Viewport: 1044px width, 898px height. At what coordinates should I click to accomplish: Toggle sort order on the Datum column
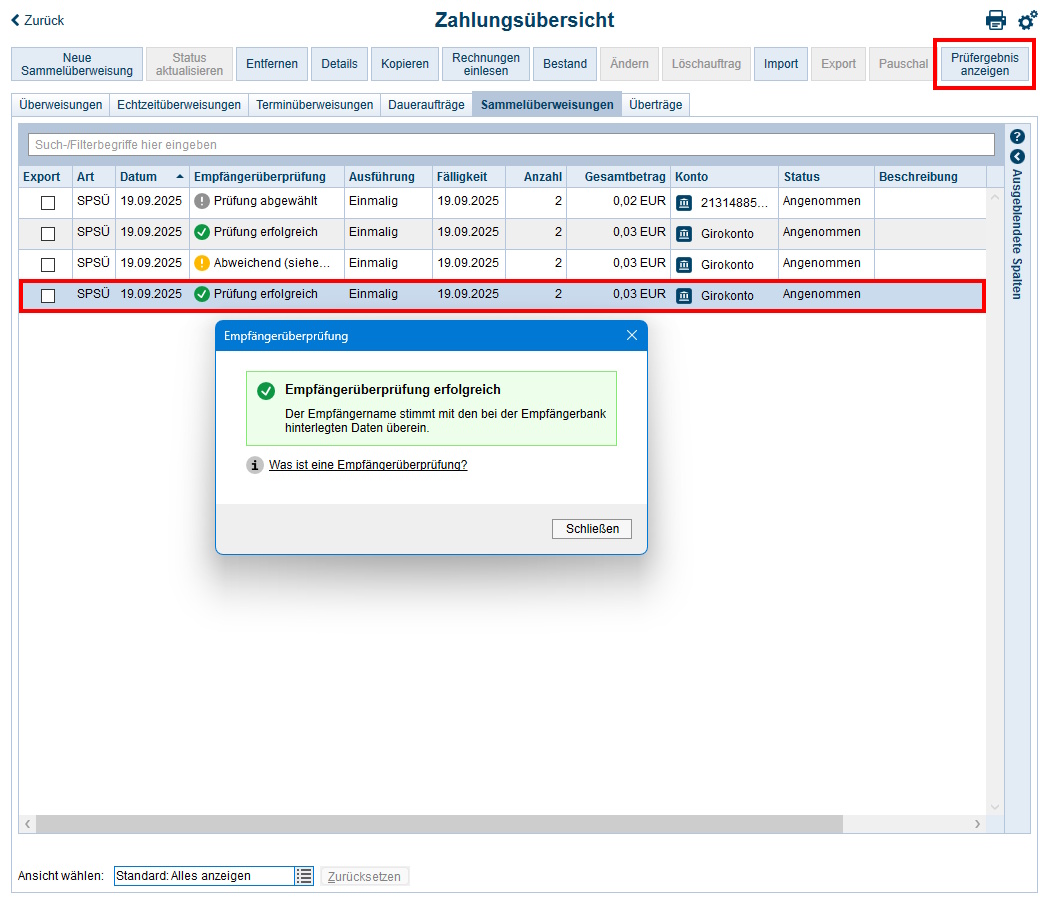pos(140,176)
